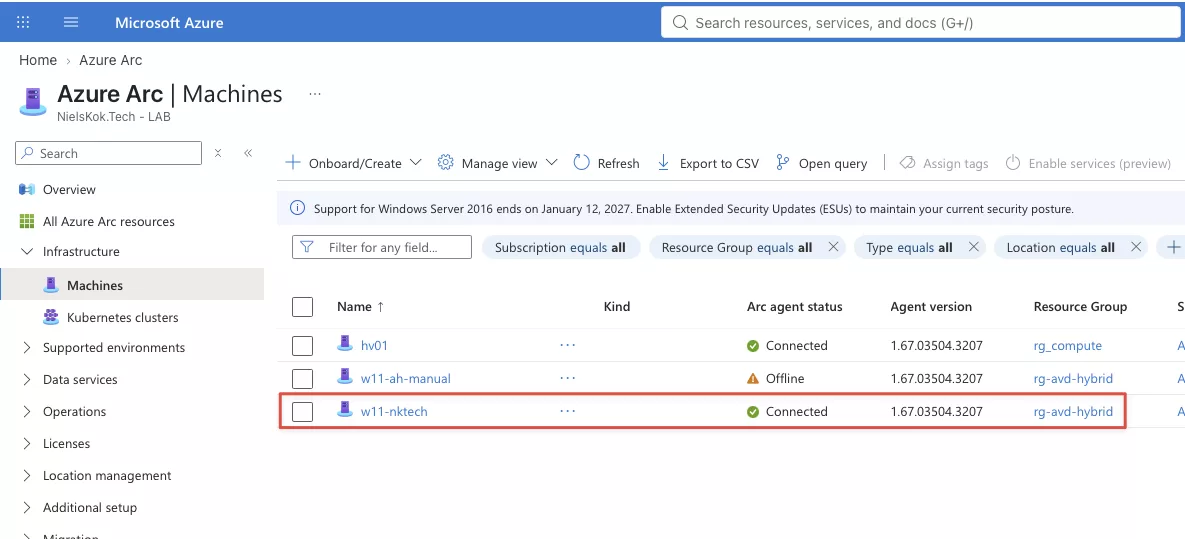
Task: Refresh the machines list
Action: [x=606, y=163]
